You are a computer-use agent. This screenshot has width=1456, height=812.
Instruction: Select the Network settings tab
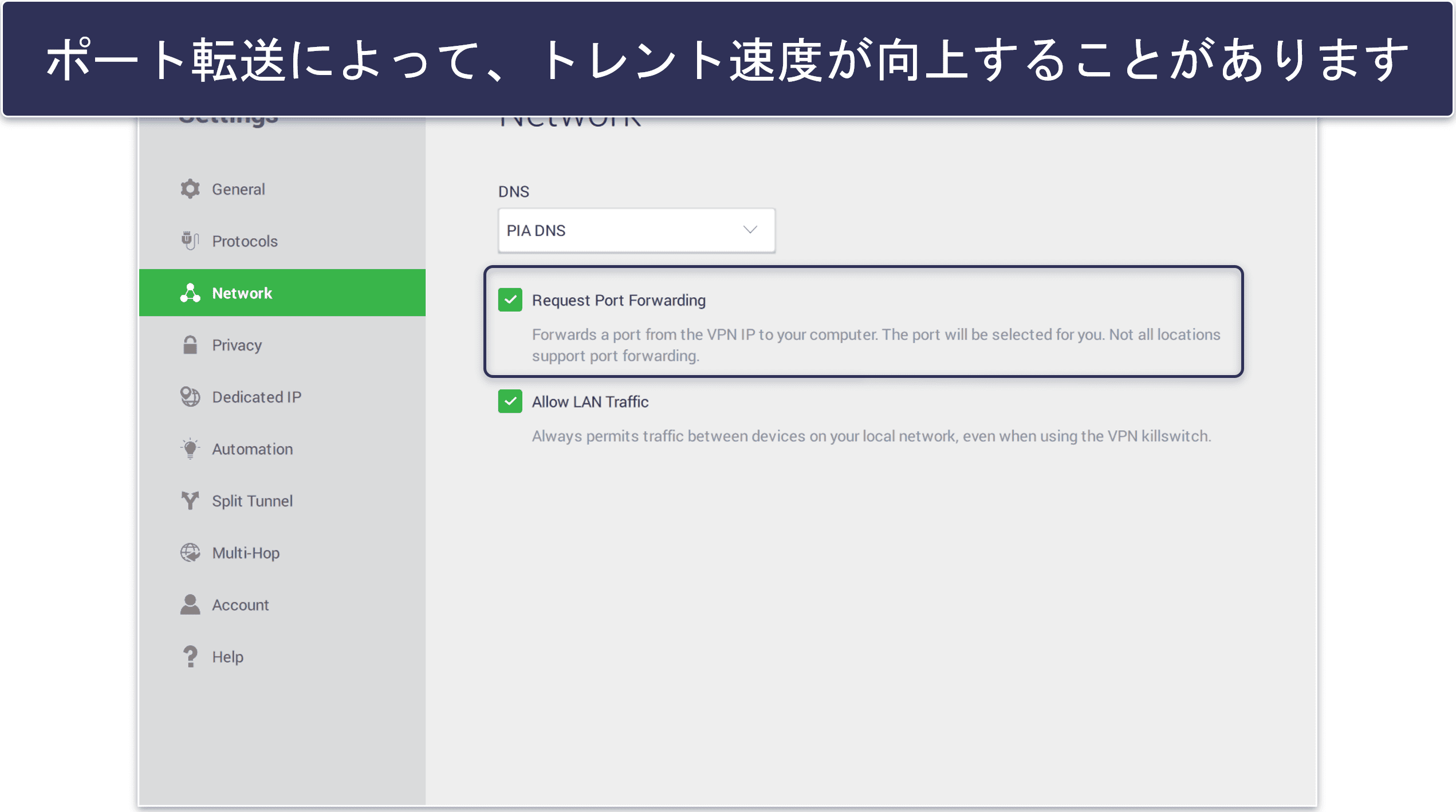[282, 293]
